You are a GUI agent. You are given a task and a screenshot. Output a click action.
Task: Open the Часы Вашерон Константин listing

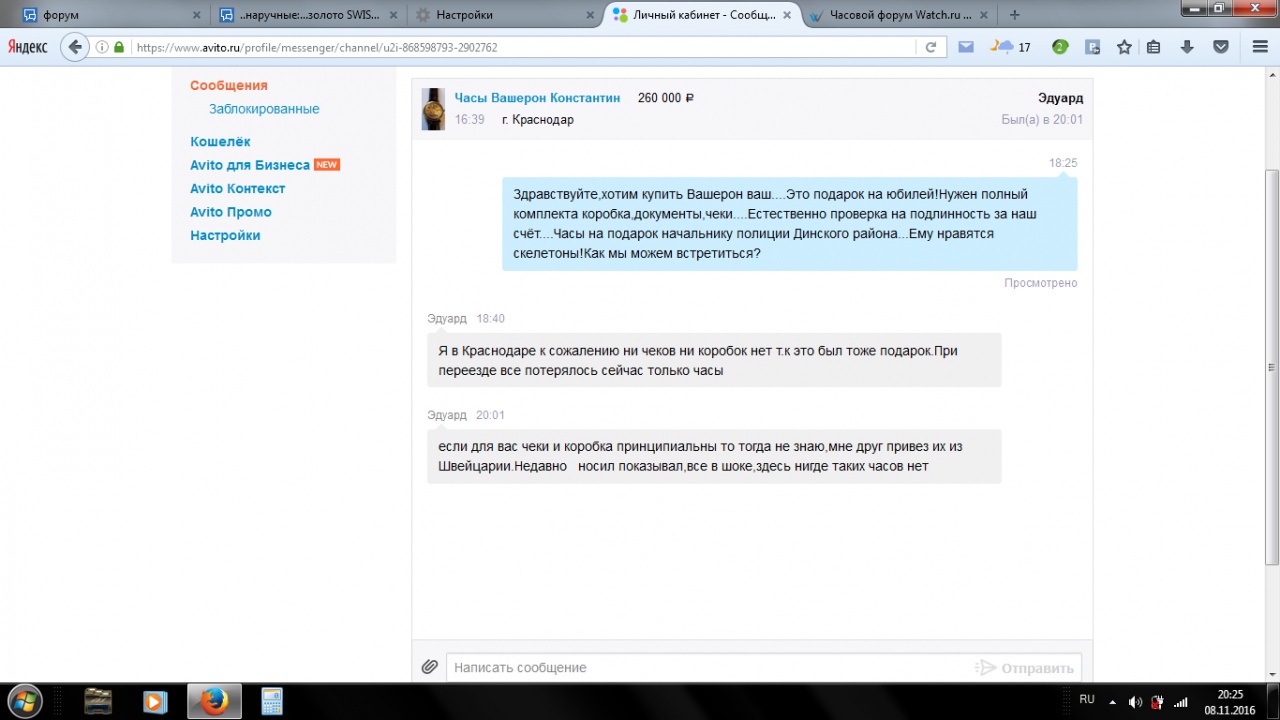tap(537, 98)
